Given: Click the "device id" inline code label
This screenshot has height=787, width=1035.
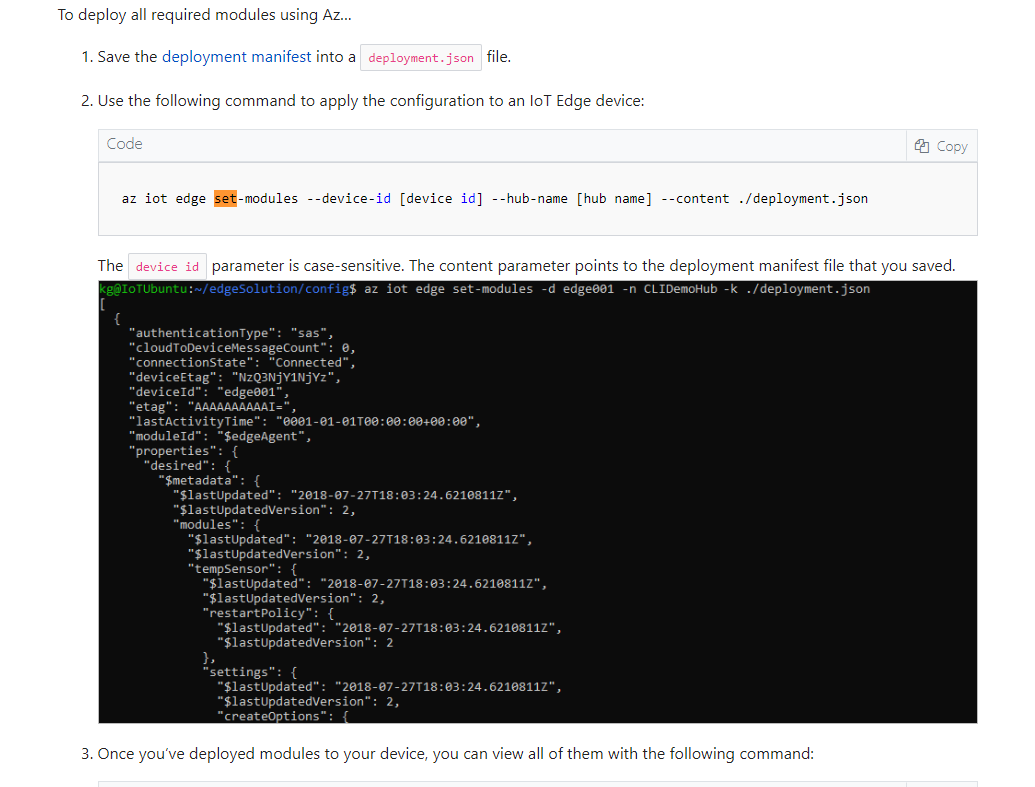Looking at the screenshot, I should point(167,267).
